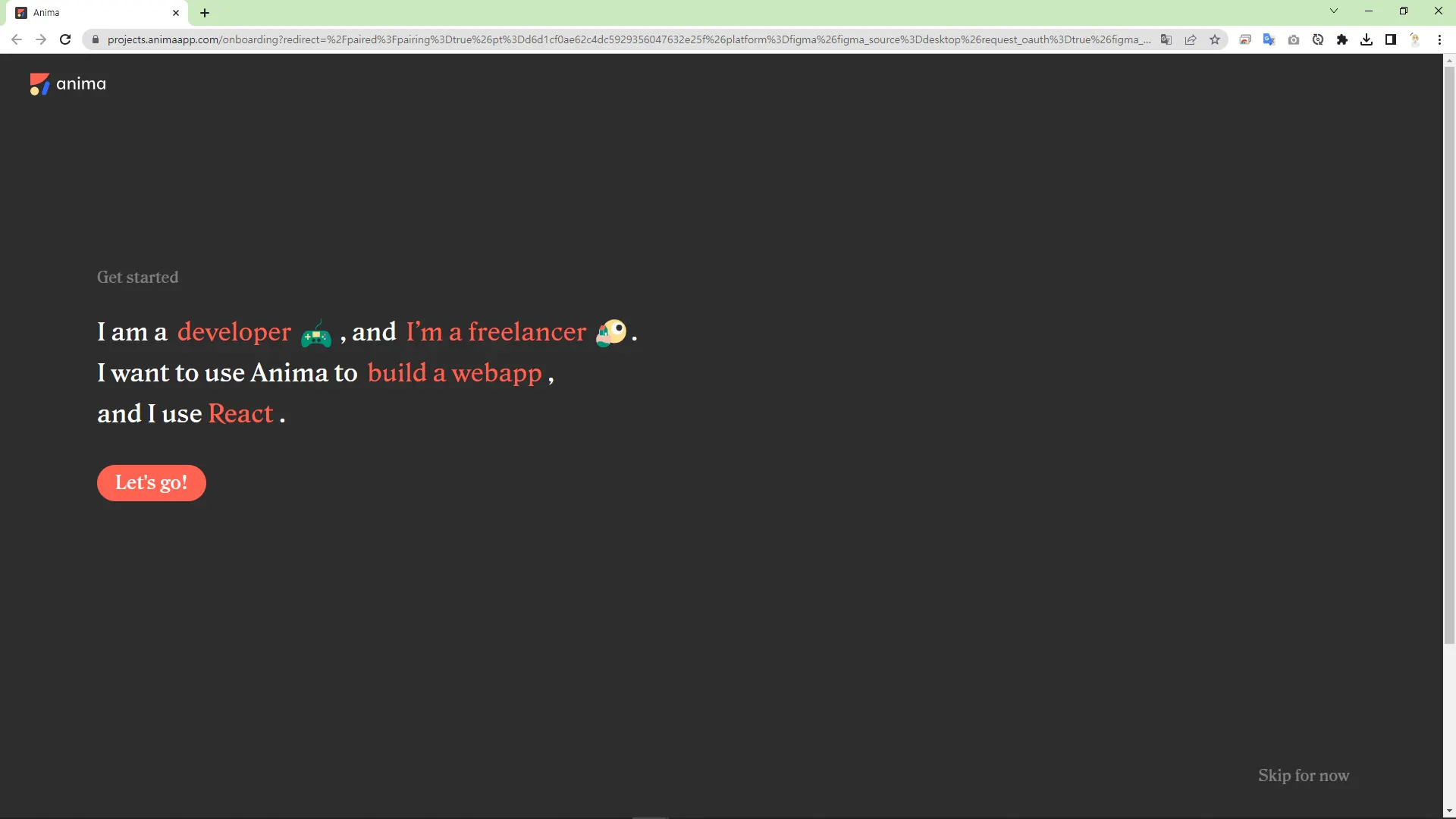Share this page via the share icon
The height and width of the screenshot is (819, 1456).
1191,39
